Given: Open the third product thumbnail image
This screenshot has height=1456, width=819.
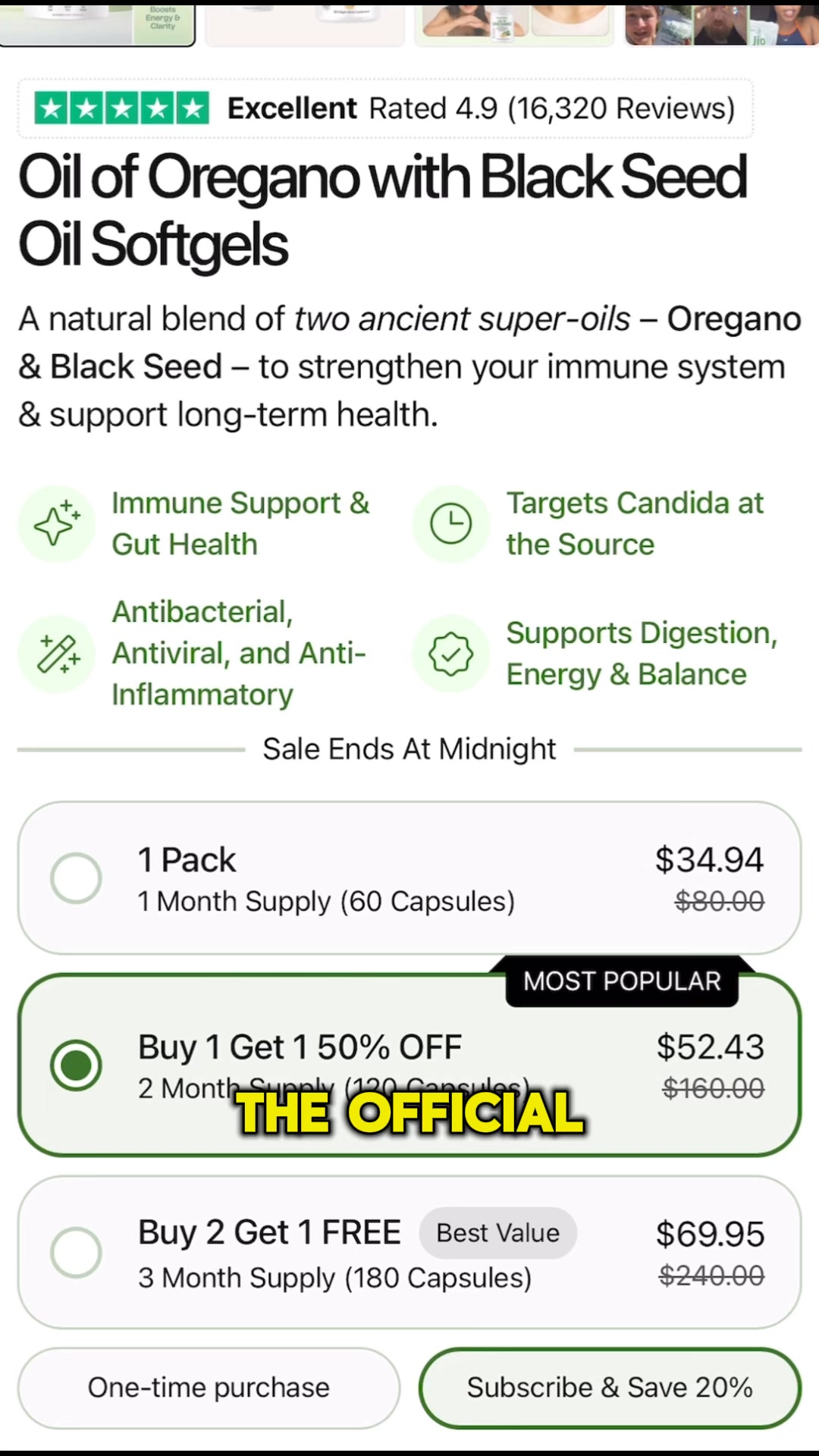Looking at the screenshot, I should click(x=513, y=23).
